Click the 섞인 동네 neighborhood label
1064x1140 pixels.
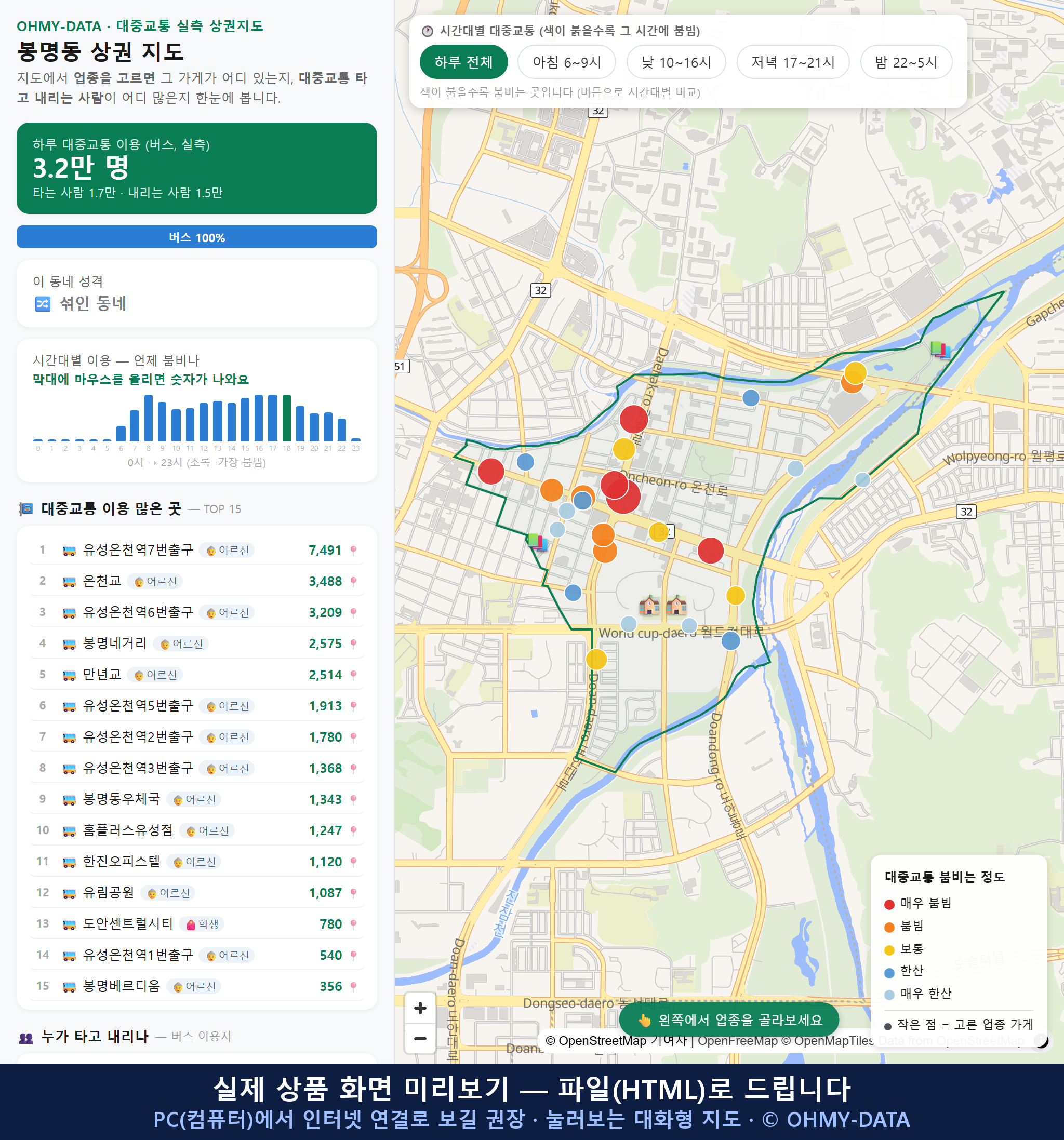[x=93, y=303]
